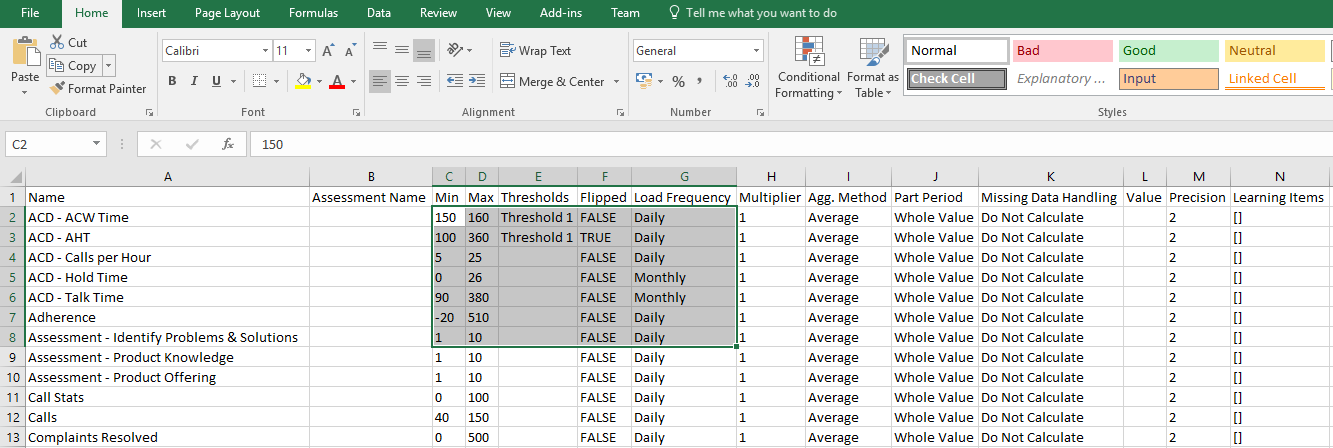Select the column H header
The height and width of the screenshot is (448, 1333).
point(770,177)
